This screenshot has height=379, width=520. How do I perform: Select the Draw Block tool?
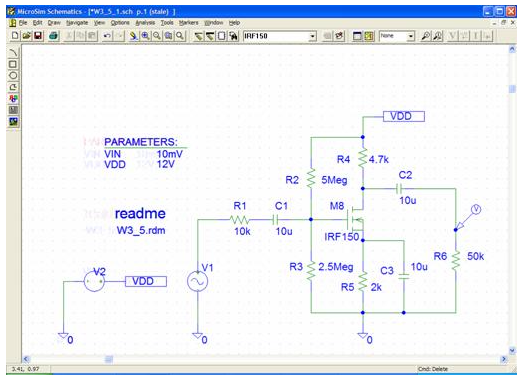pos(222,36)
